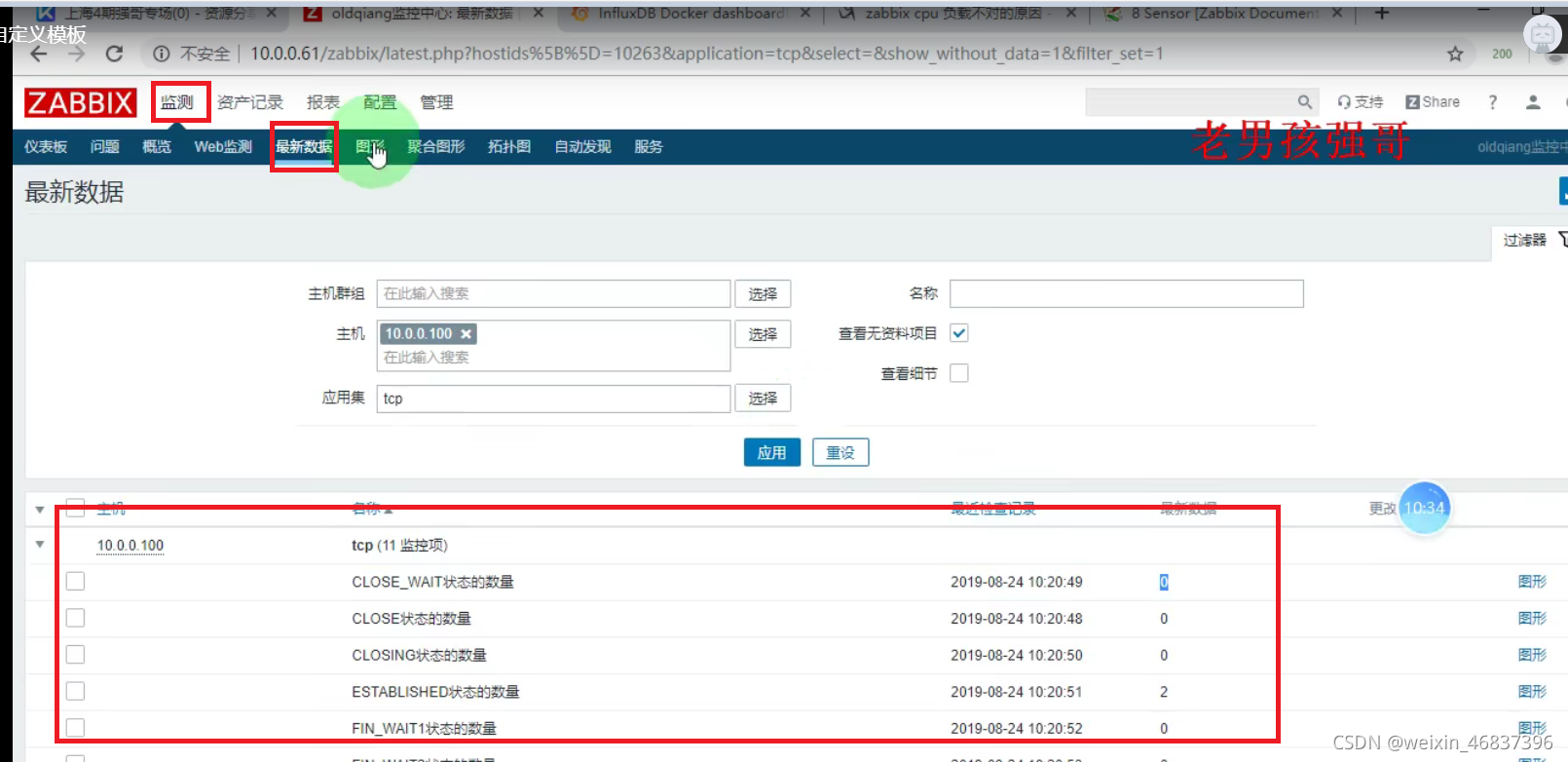
Task: Click the Share icon
Action: [x=1433, y=101]
